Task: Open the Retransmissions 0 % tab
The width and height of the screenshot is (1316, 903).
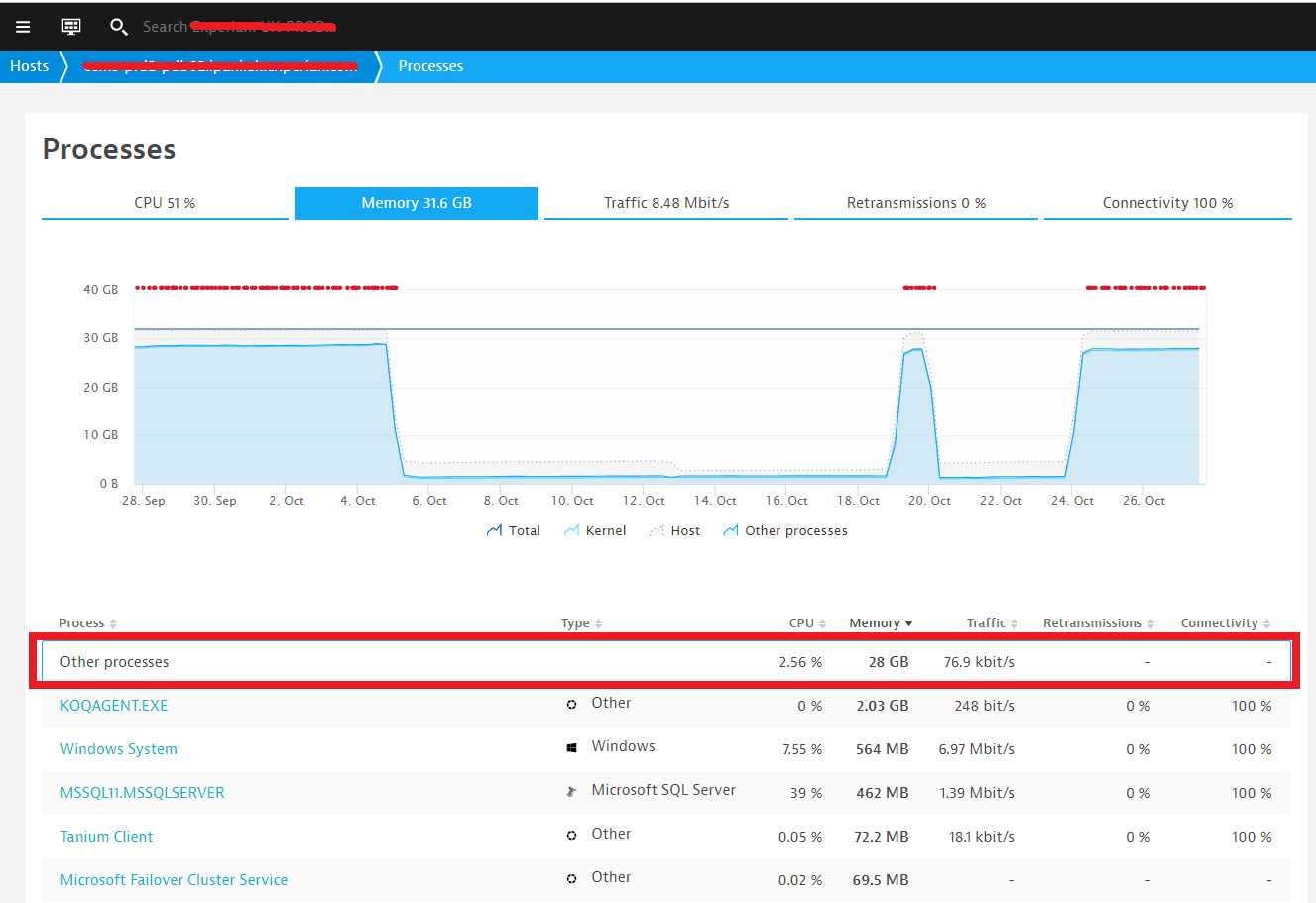Action: (x=915, y=203)
